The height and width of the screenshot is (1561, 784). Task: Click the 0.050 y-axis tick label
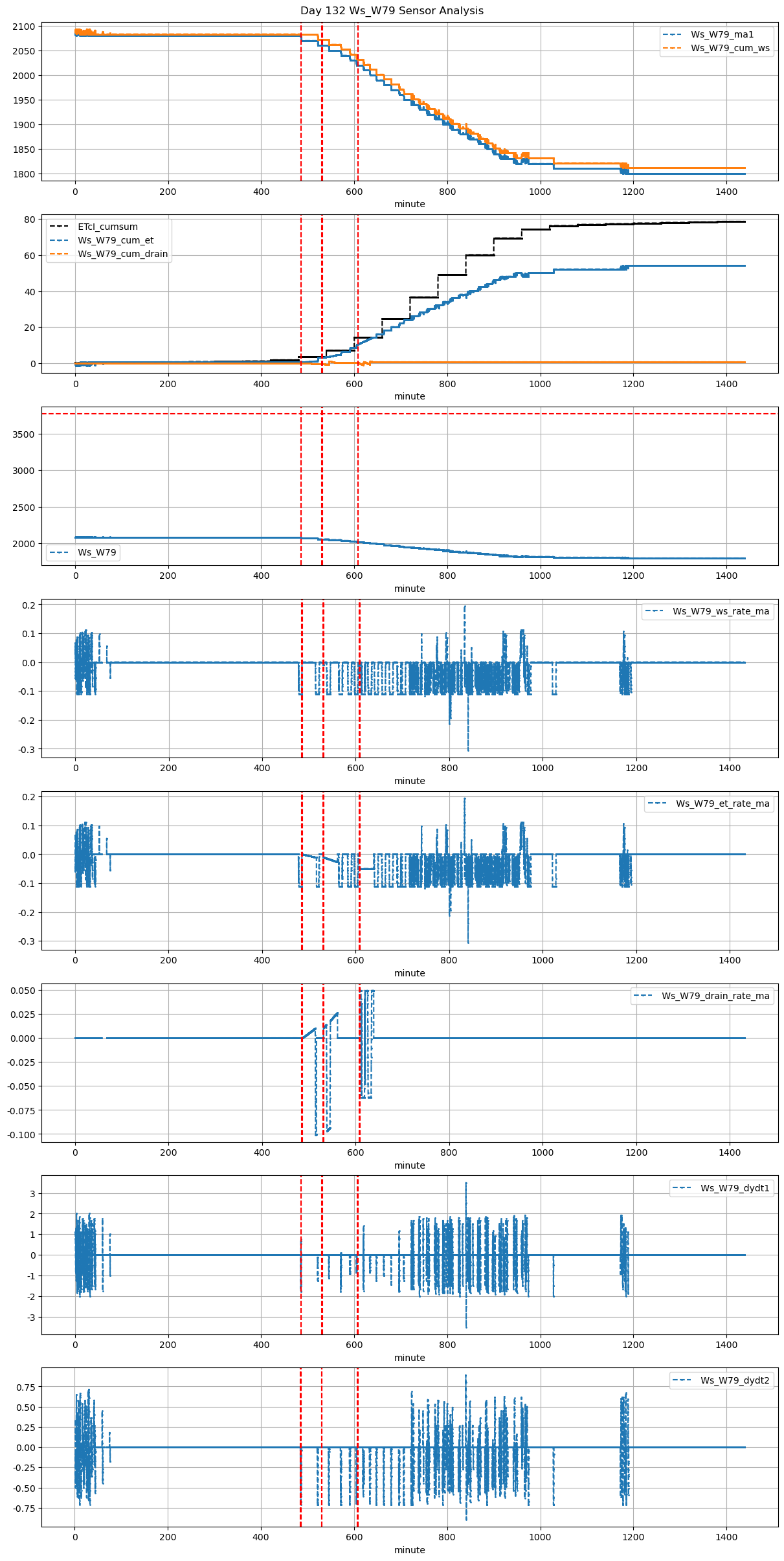(22, 991)
